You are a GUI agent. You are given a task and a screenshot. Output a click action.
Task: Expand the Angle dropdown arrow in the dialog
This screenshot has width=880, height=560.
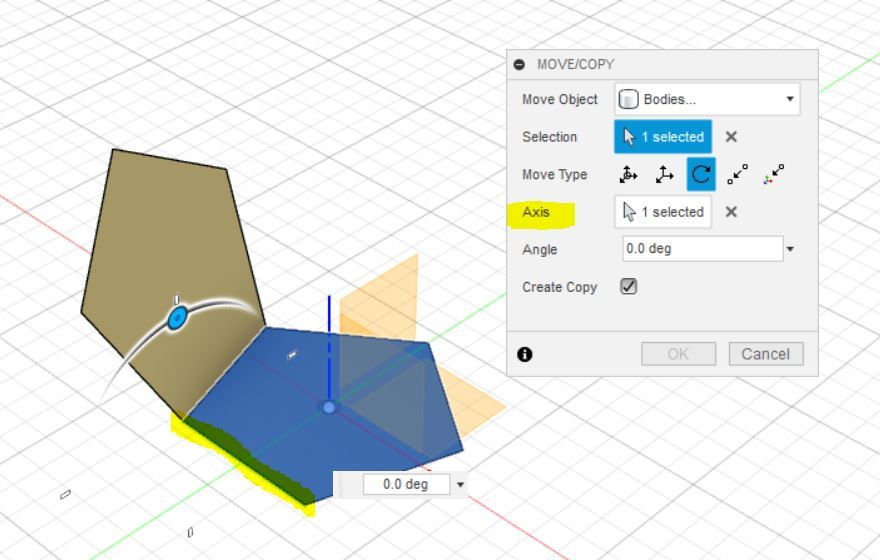[790, 249]
